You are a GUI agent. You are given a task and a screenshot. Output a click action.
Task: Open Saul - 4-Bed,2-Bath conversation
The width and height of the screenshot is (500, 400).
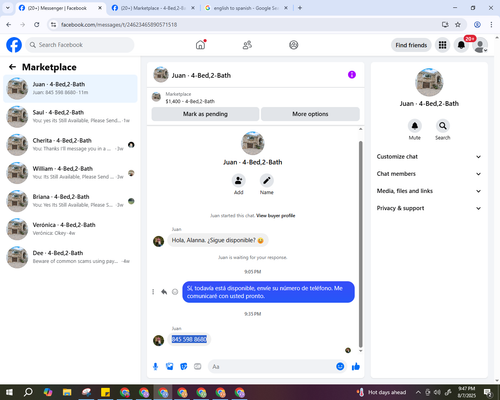pos(70,117)
